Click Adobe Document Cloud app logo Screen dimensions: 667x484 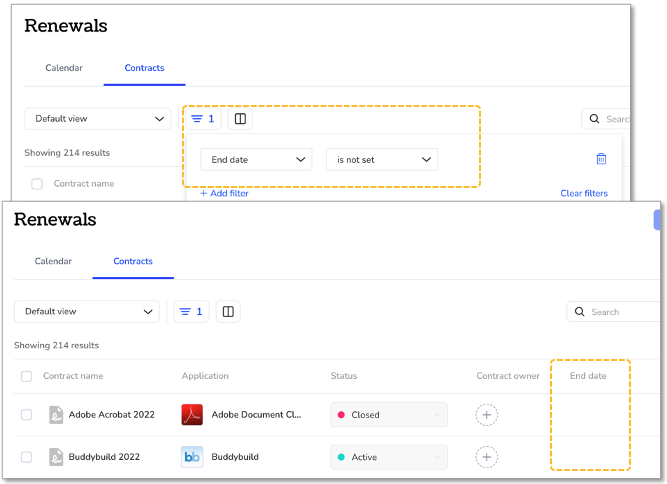(192, 415)
